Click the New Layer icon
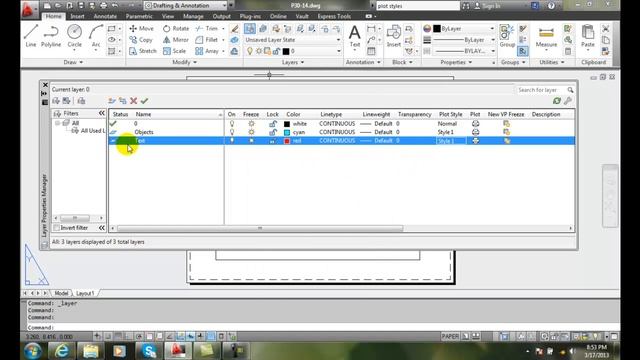This screenshot has height=360, width=640. click(112, 101)
